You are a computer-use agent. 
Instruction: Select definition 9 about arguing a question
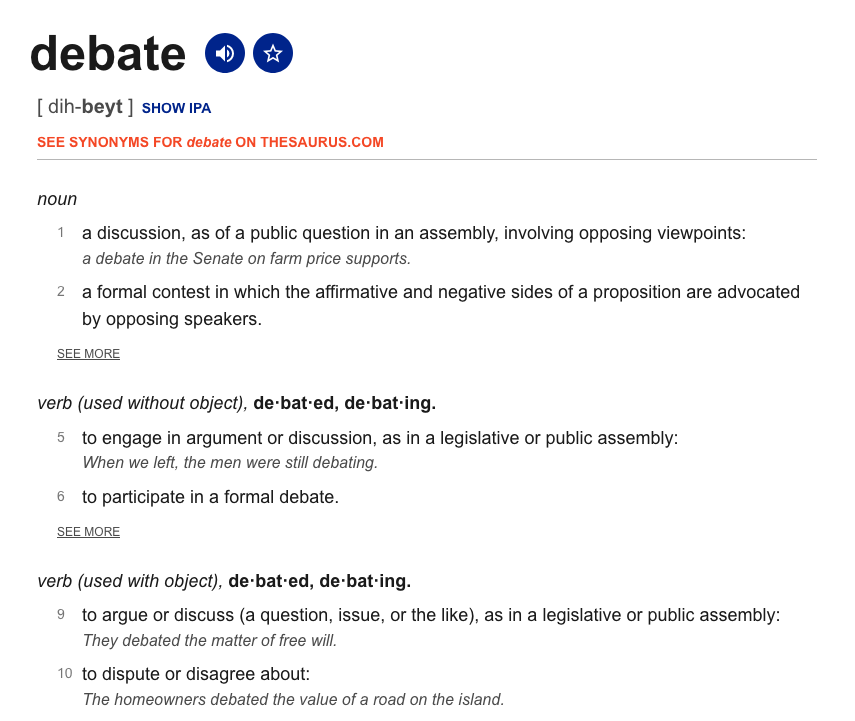(x=431, y=615)
